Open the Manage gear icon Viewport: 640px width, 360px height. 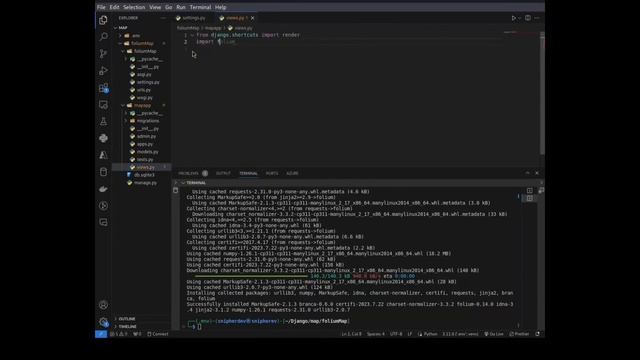tap(103, 322)
